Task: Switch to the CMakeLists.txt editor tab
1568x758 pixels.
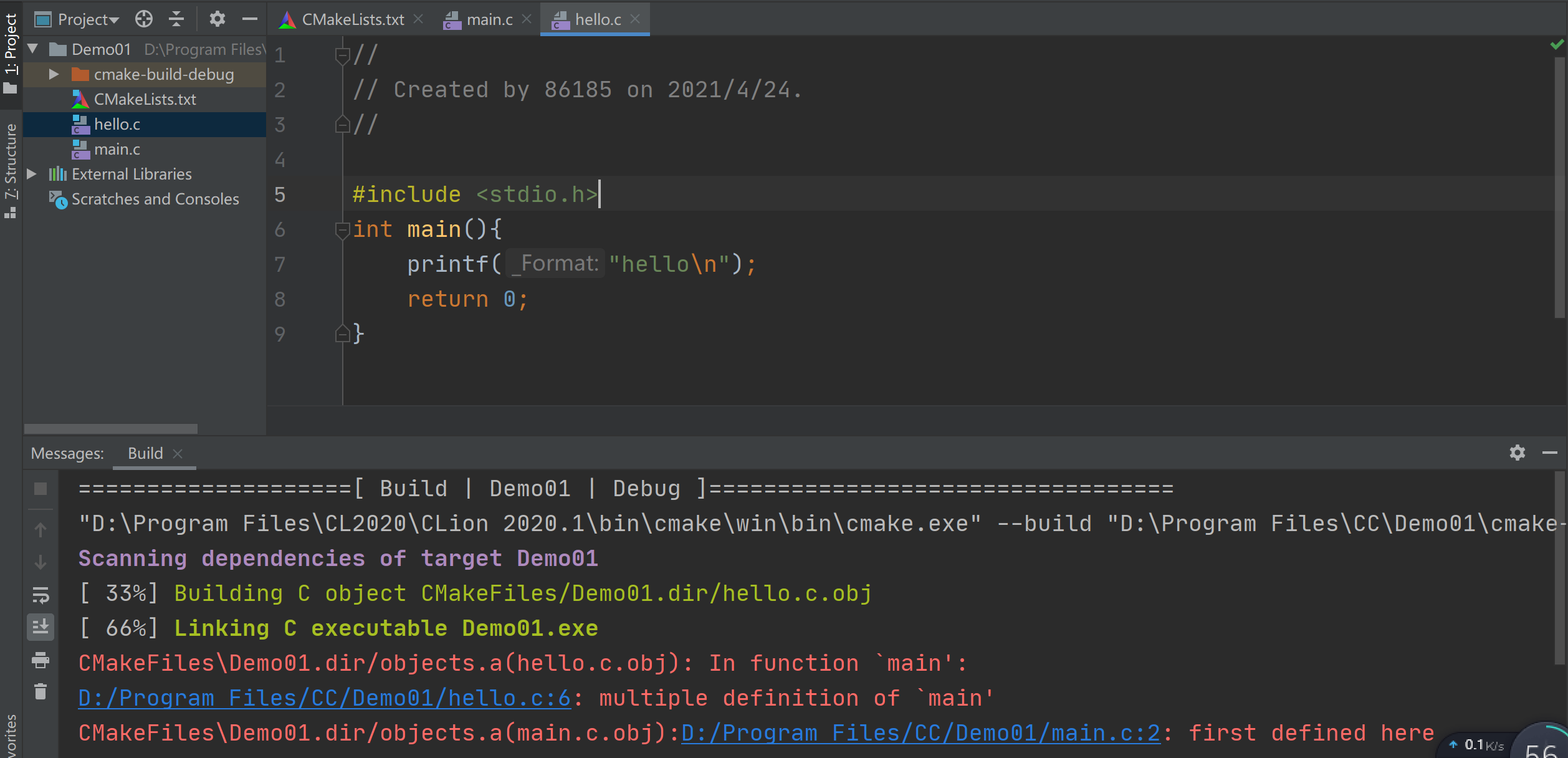Action: pos(353,19)
